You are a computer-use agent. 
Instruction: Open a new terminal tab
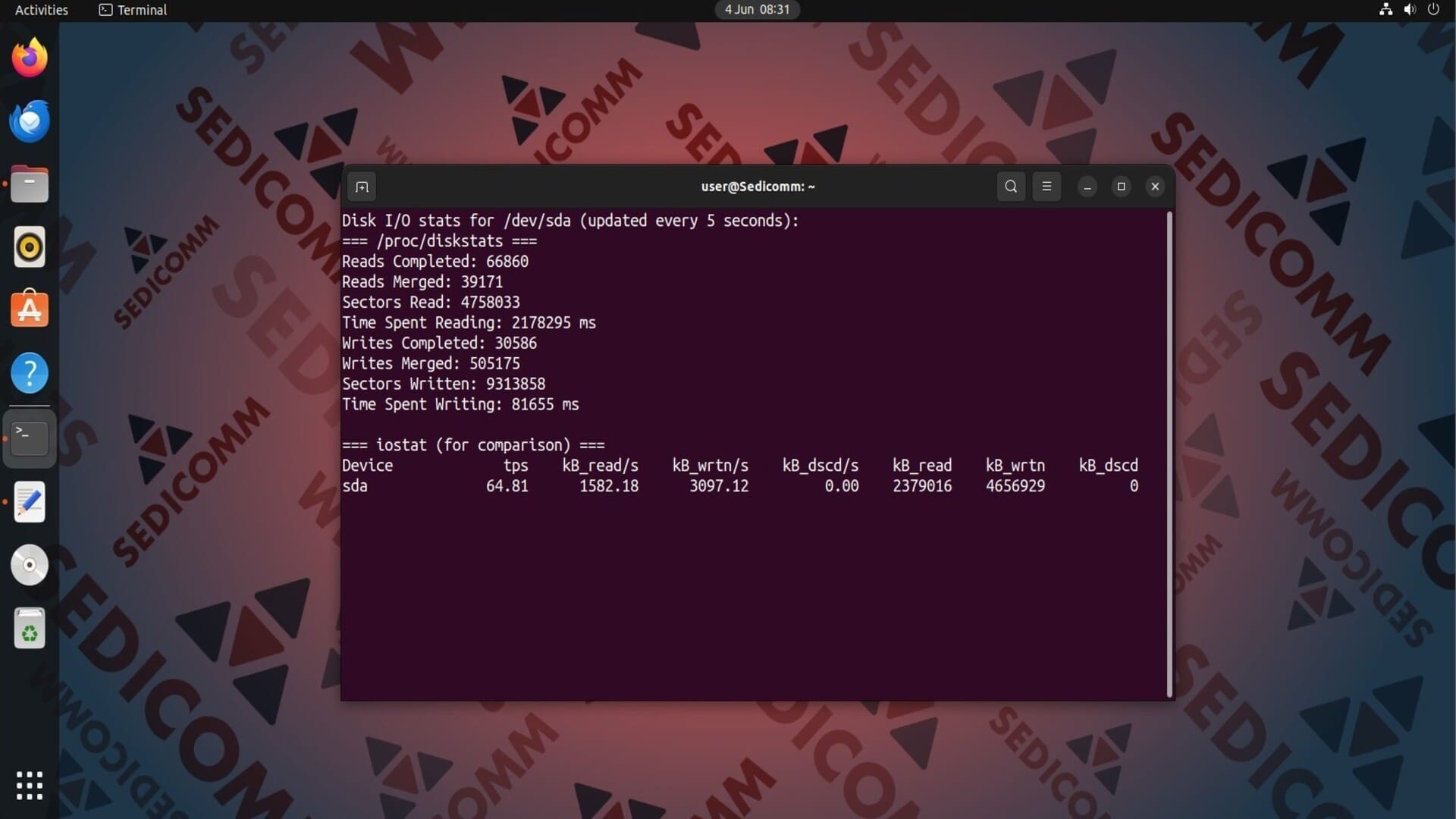(x=362, y=187)
